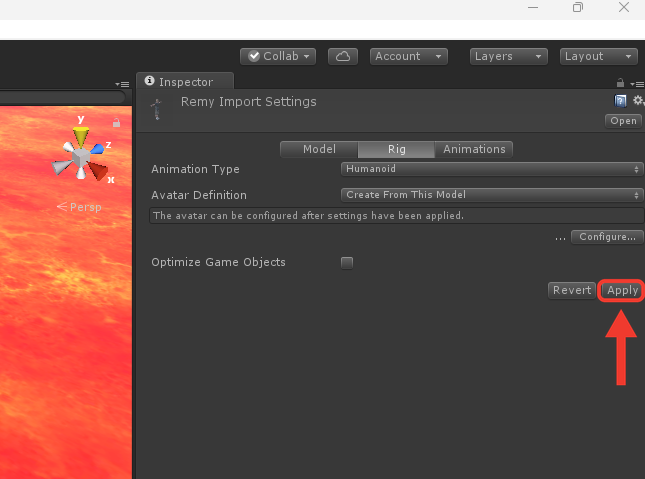
Task: Click the Remy Import Settings title
Action: (248, 102)
